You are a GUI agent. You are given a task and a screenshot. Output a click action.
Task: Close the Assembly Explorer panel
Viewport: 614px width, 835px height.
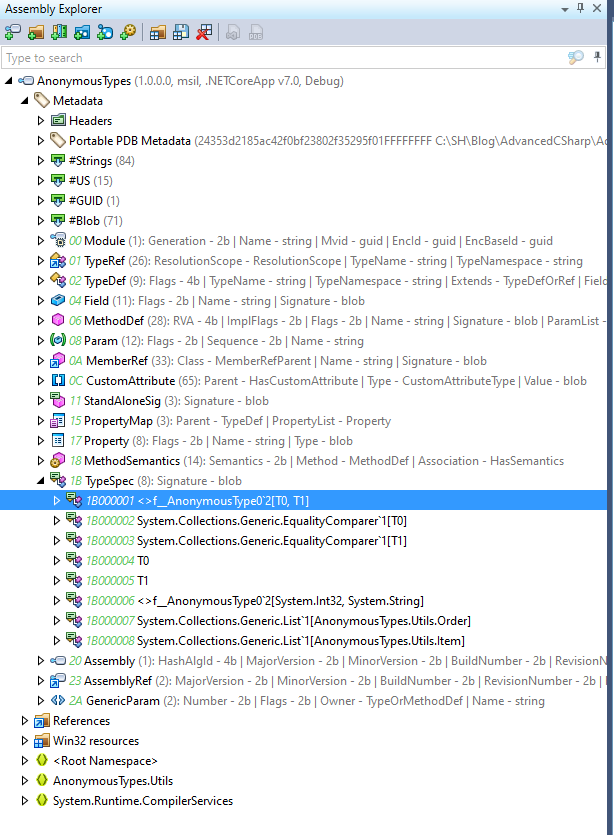coord(597,9)
